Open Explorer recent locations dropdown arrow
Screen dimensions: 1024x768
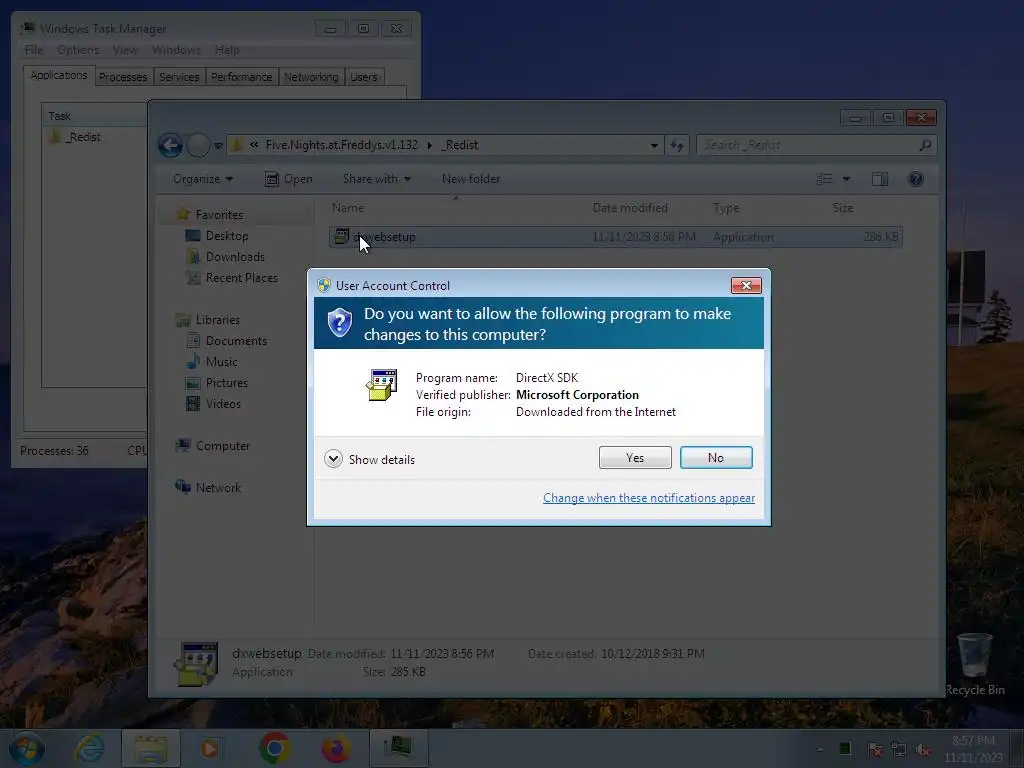(x=218, y=146)
